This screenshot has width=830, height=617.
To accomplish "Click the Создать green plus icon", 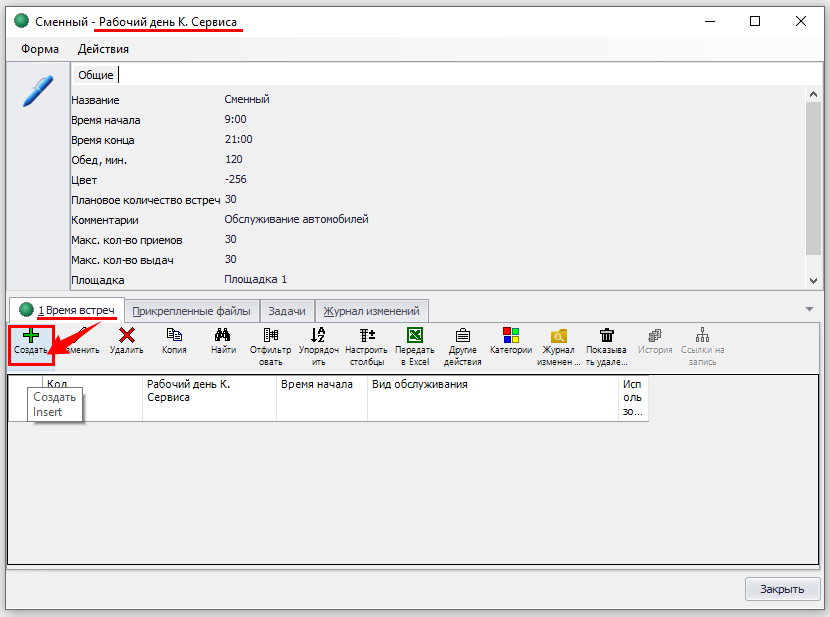I will point(31,336).
